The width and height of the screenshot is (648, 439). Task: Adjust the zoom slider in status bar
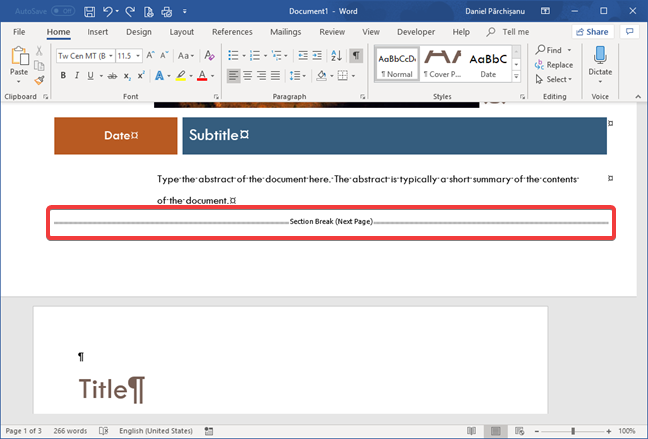(x=573, y=431)
